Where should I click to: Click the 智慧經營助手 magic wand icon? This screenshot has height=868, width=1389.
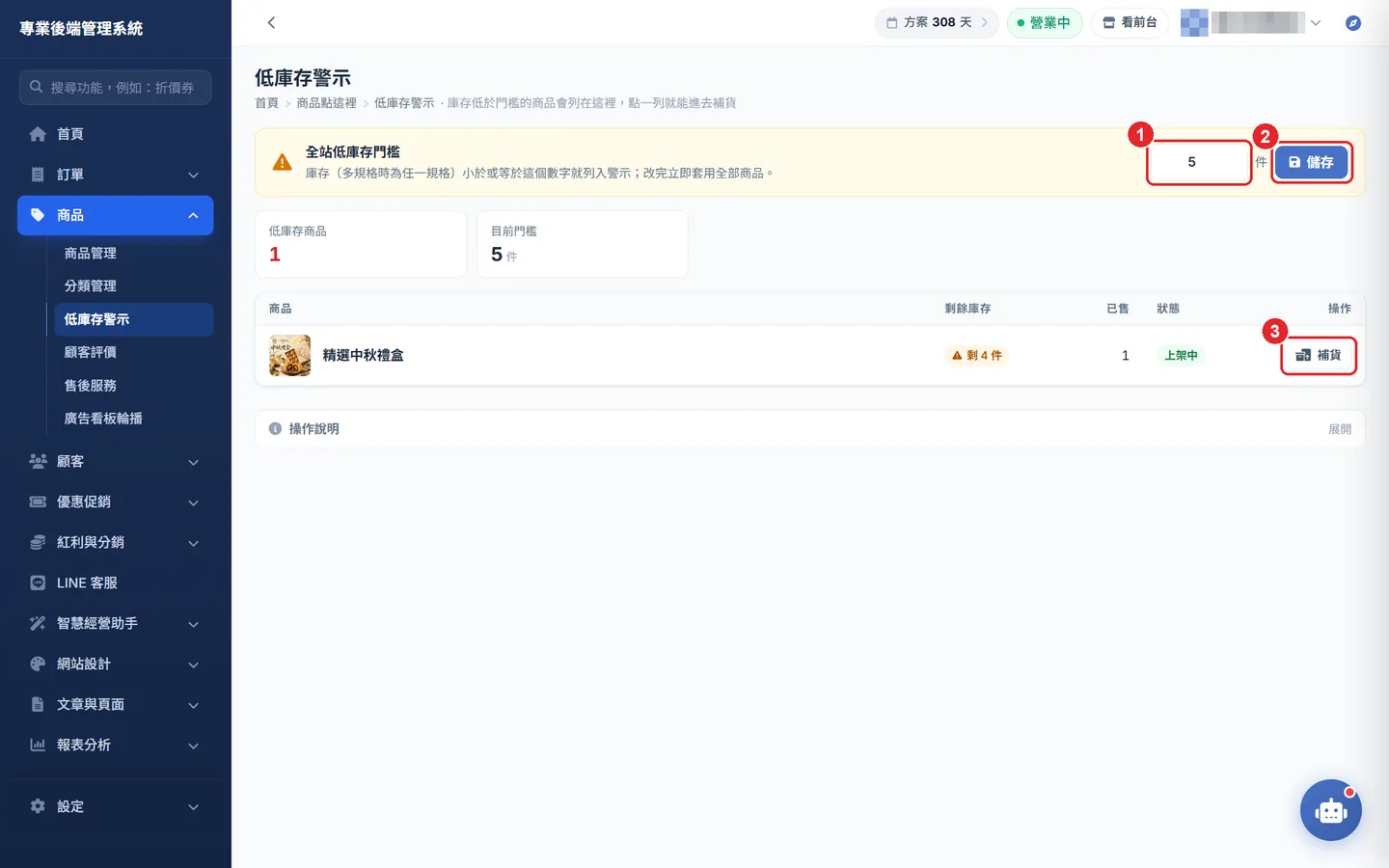coord(38,623)
